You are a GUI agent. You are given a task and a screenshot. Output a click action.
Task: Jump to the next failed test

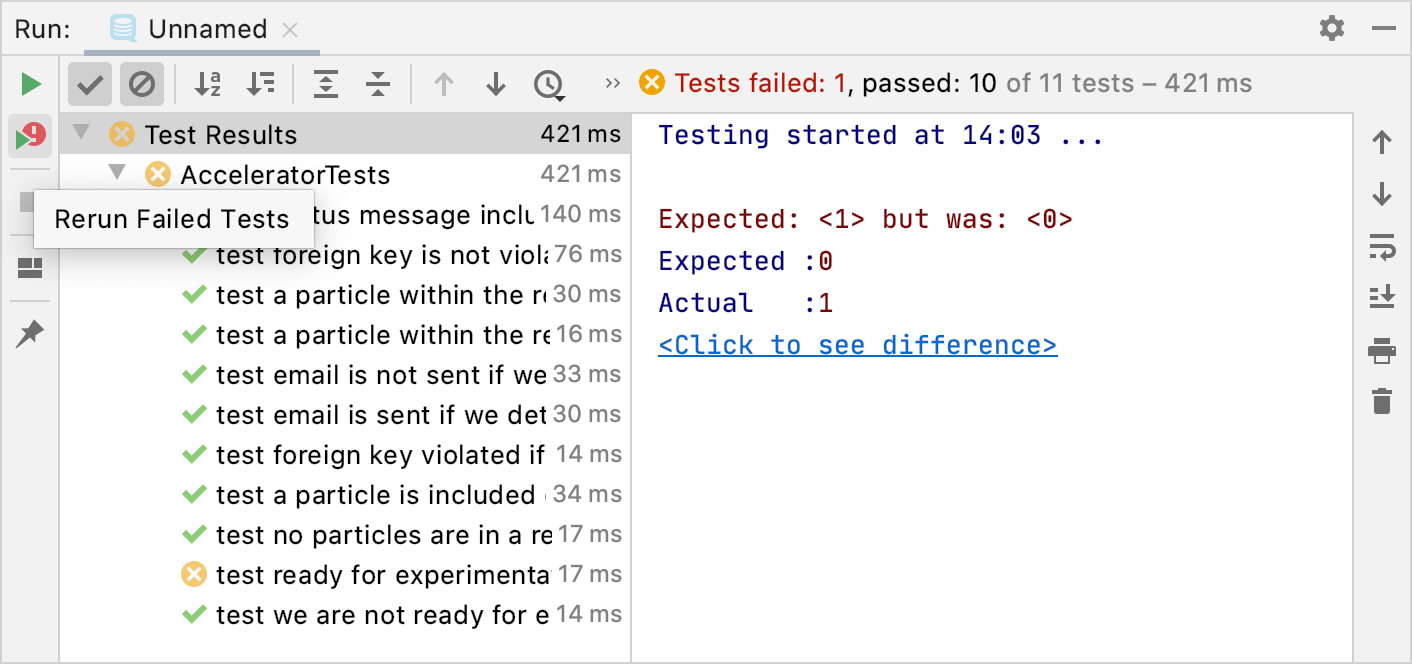point(495,84)
